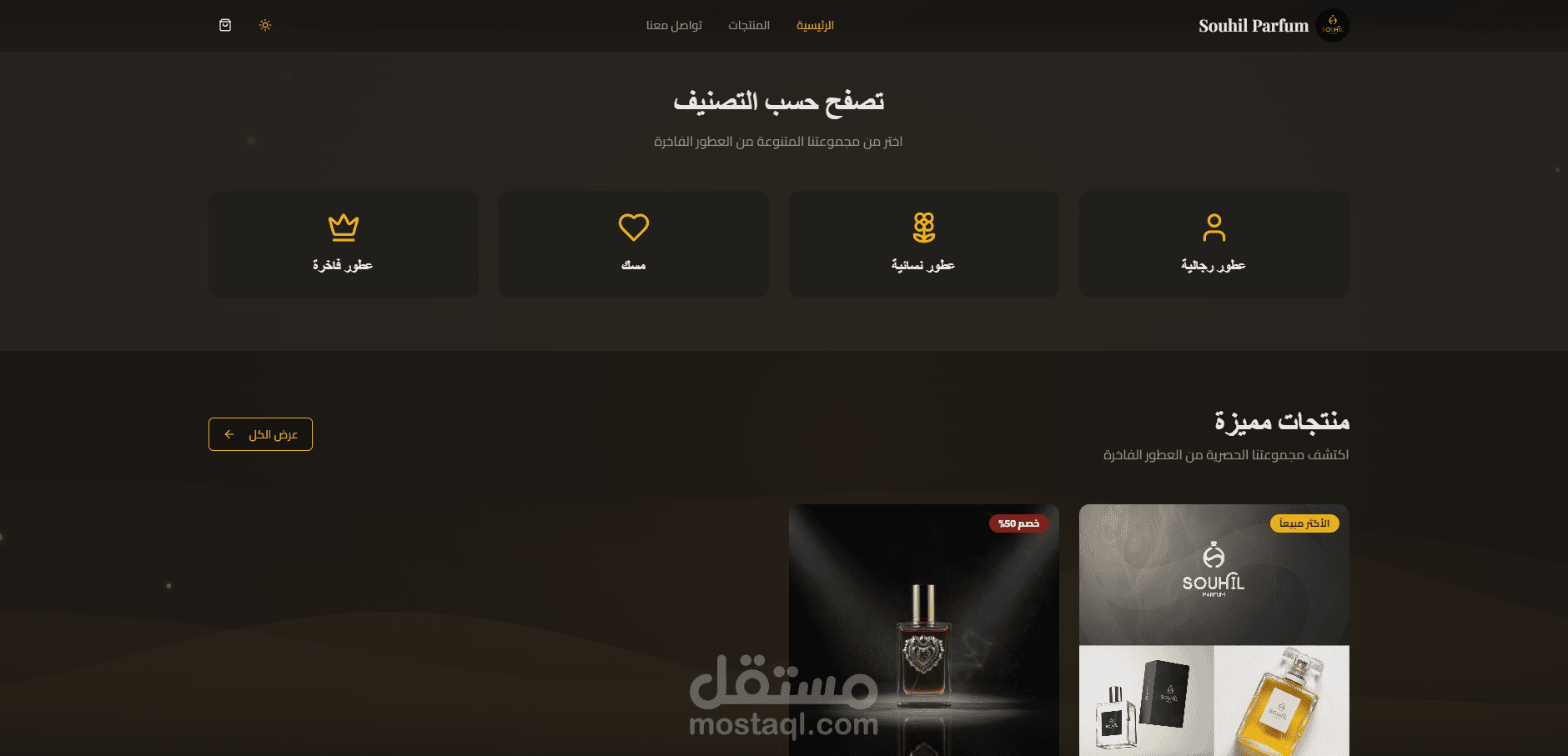The image size is (1568, 756).
Task: Click the Souhil Parfum brand name
Action: click(x=1254, y=26)
